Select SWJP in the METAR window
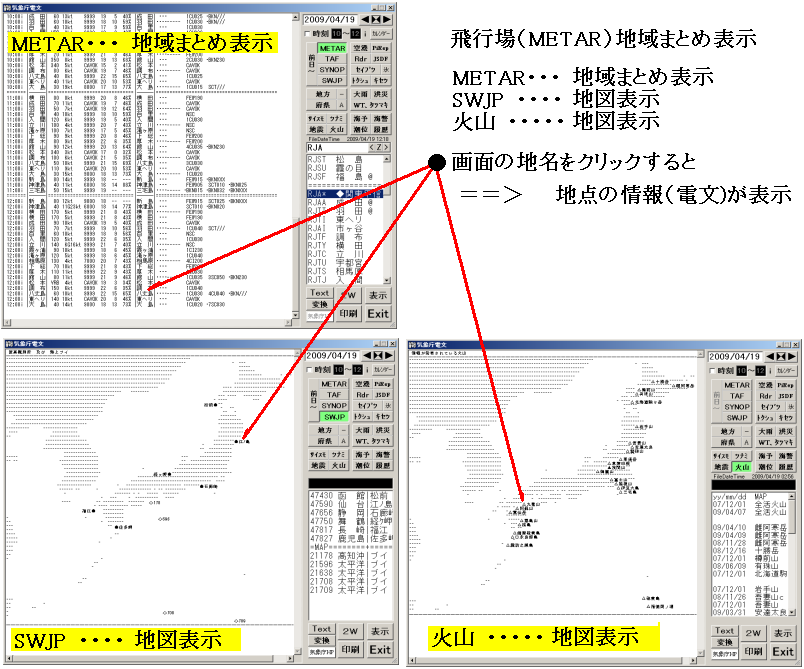804x669 pixels. click(332, 80)
